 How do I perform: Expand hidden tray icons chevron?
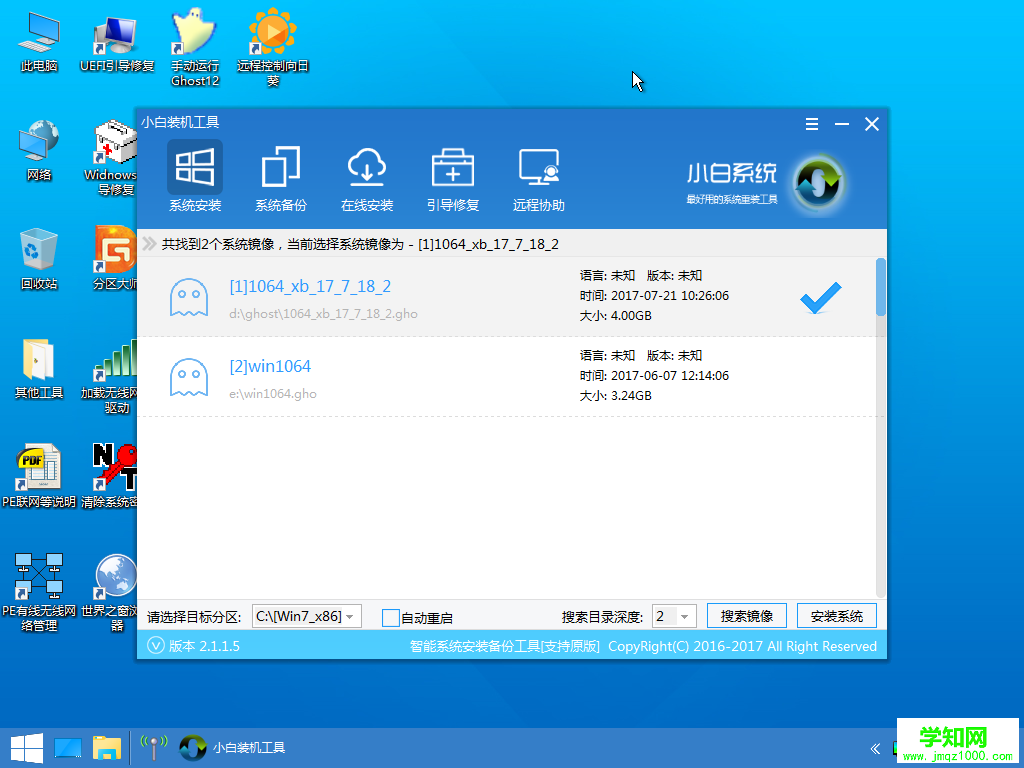coord(875,748)
